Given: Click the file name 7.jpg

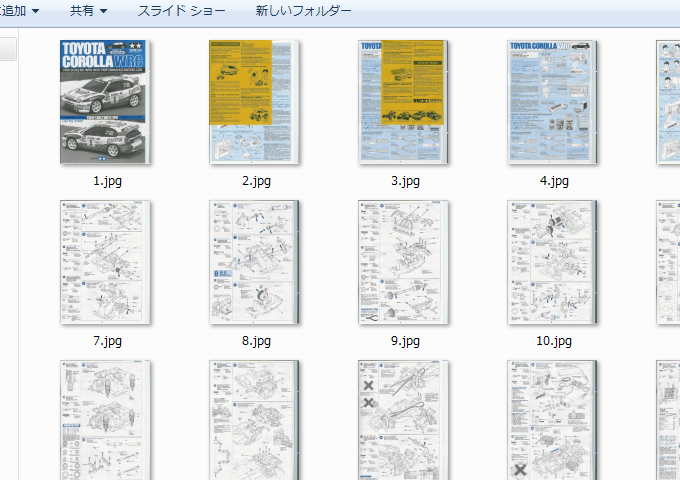Looking at the screenshot, I should coord(107,341).
